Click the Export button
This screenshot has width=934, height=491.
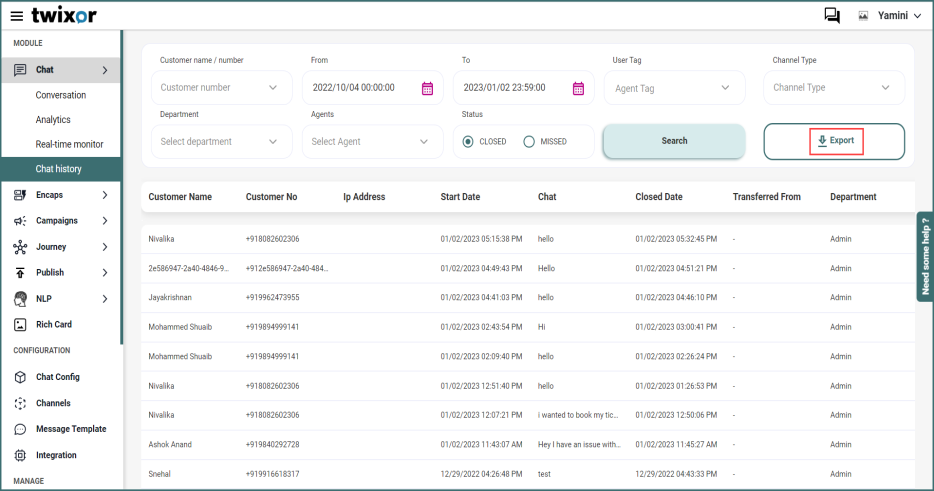835,141
